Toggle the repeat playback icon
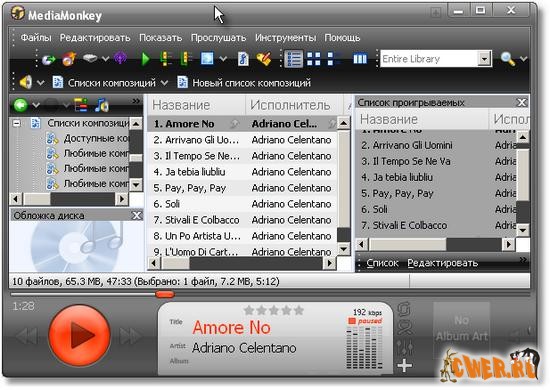550x390 pixels. 404,309
